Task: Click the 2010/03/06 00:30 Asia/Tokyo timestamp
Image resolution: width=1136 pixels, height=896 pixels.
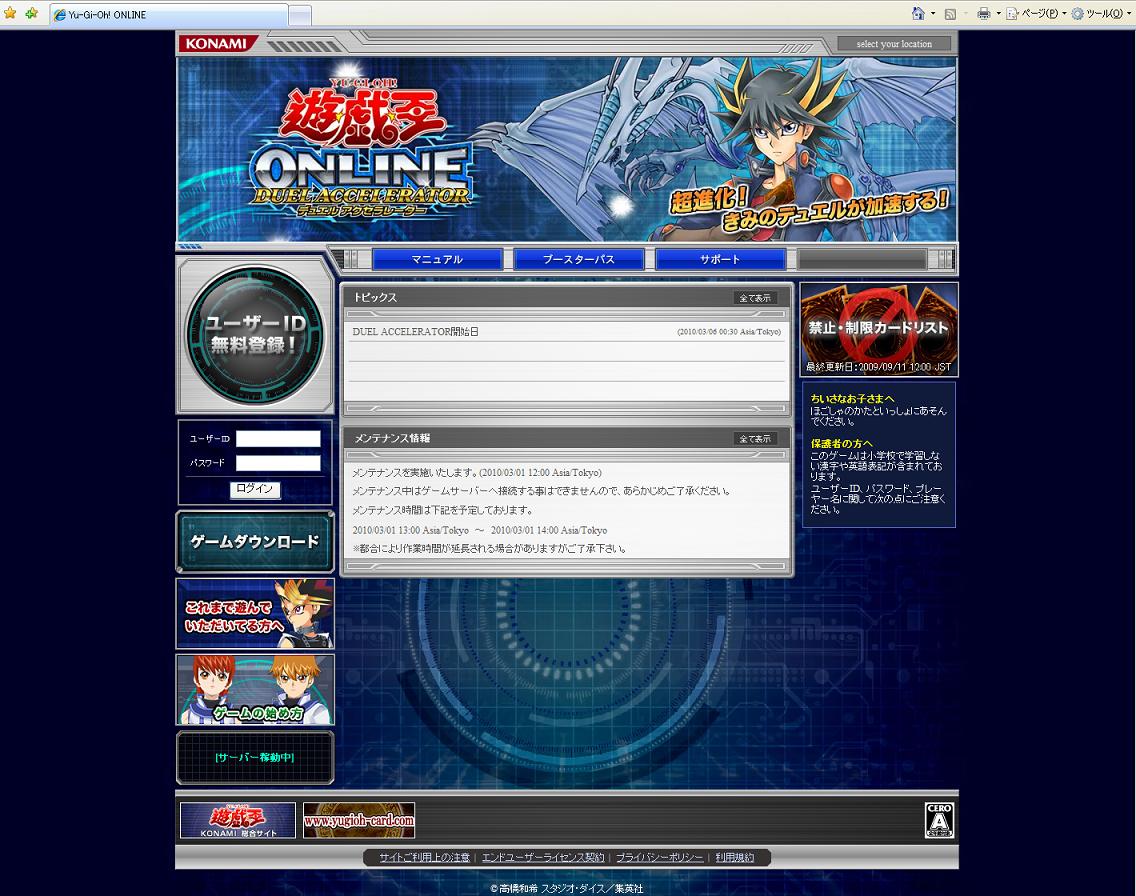Action: coord(729,332)
